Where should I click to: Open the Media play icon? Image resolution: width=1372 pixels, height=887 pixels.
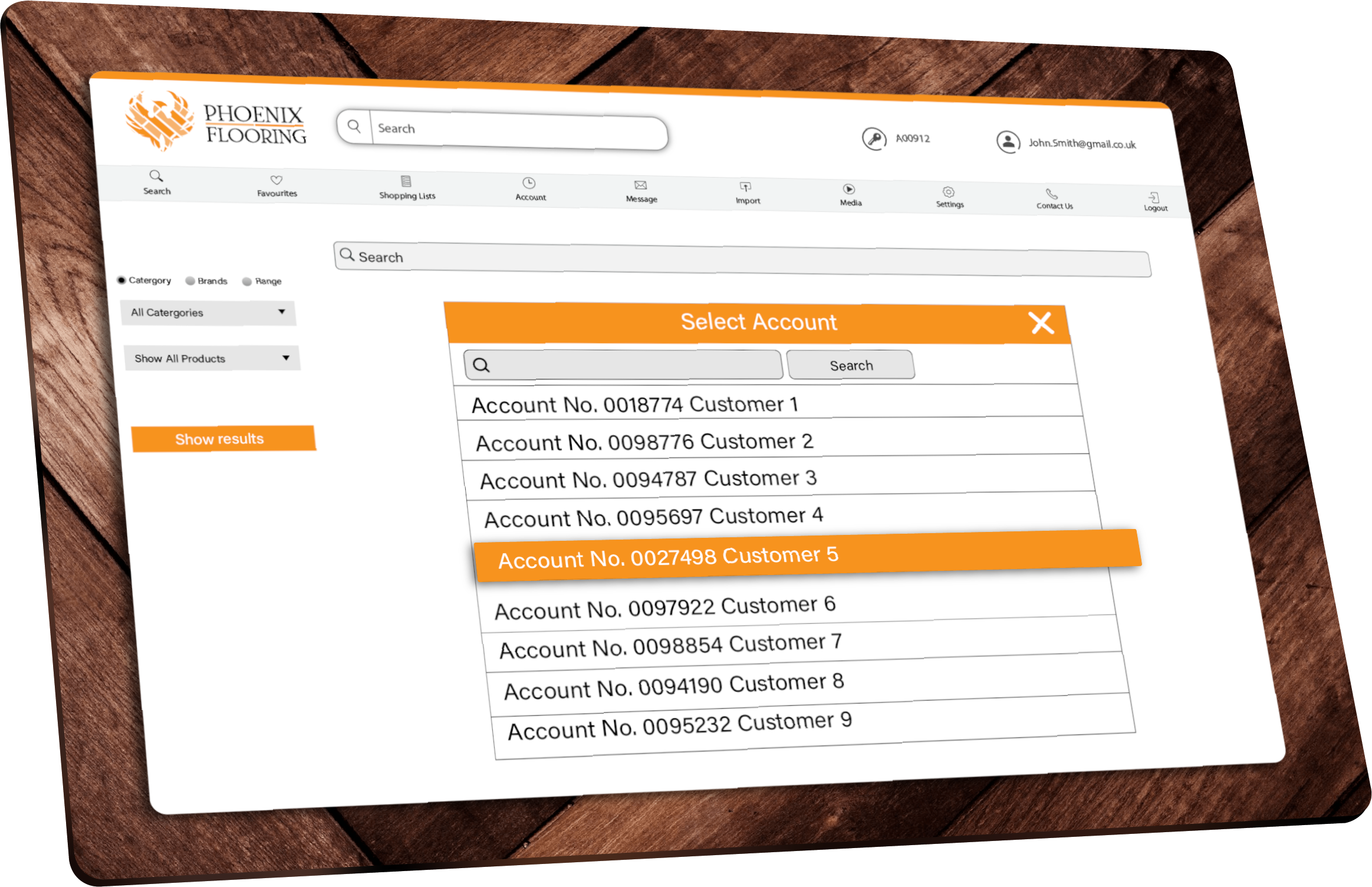pos(848,189)
